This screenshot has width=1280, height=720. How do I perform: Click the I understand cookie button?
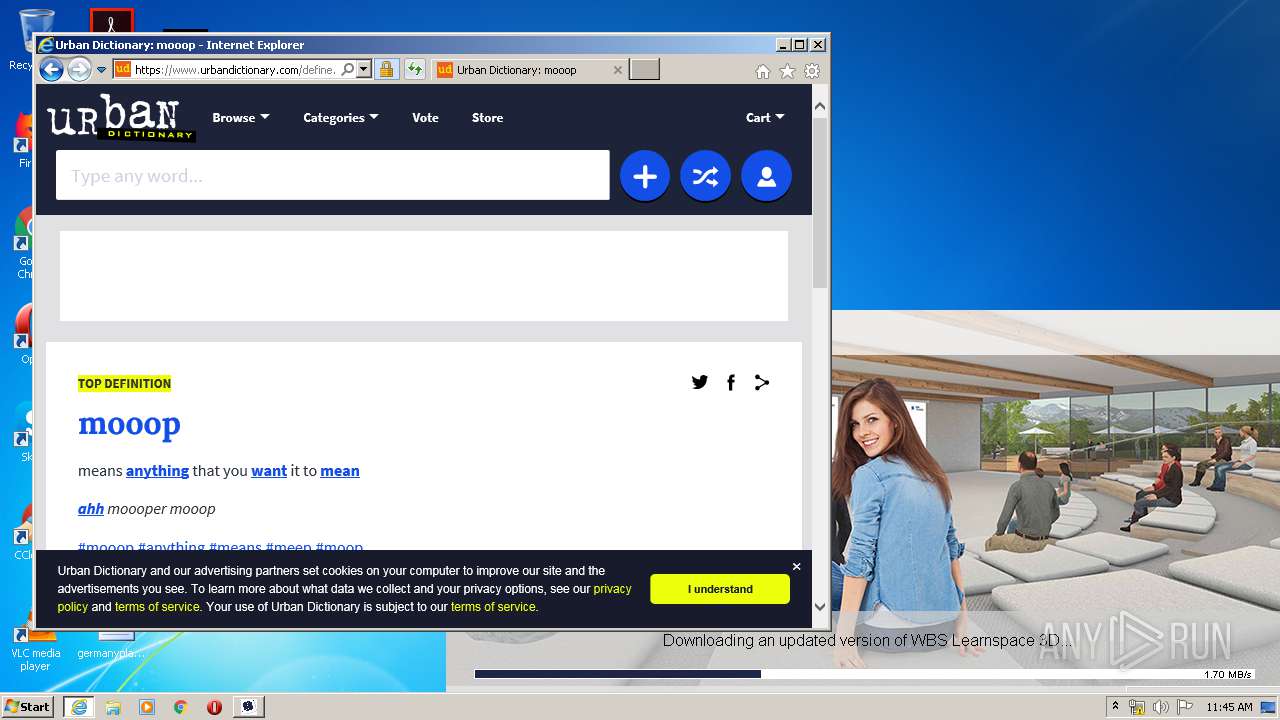coord(720,589)
